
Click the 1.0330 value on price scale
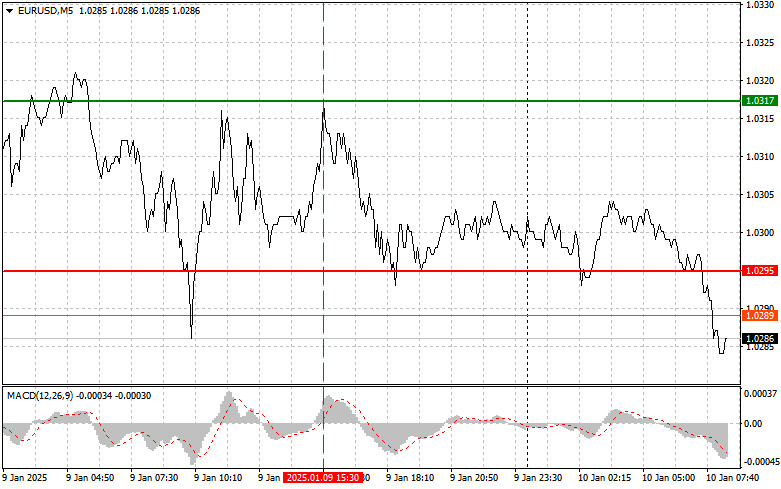coord(761,5)
